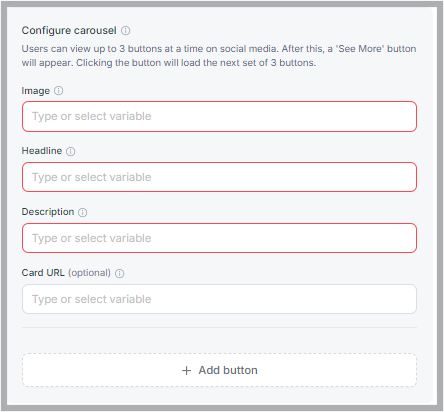Click the Card URL optional input field

[219, 299]
